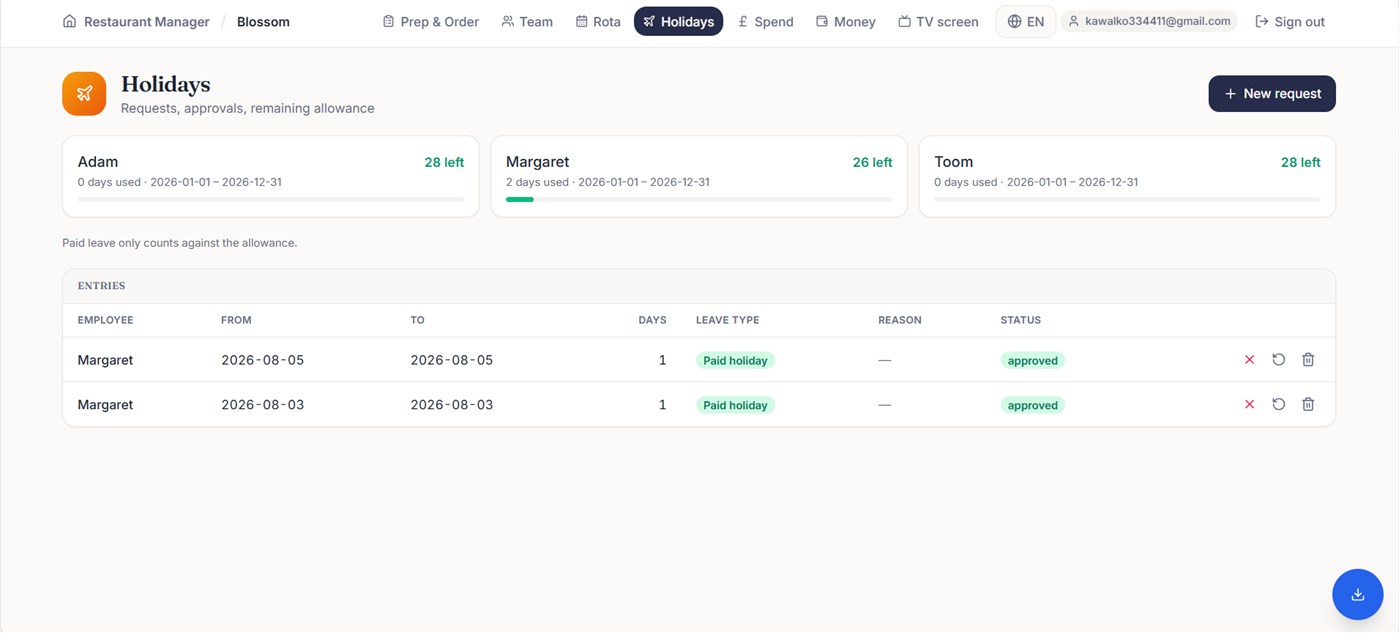The width and height of the screenshot is (1399, 633).
Task: Click Margaret's allowance progress bar
Action: tap(699, 200)
